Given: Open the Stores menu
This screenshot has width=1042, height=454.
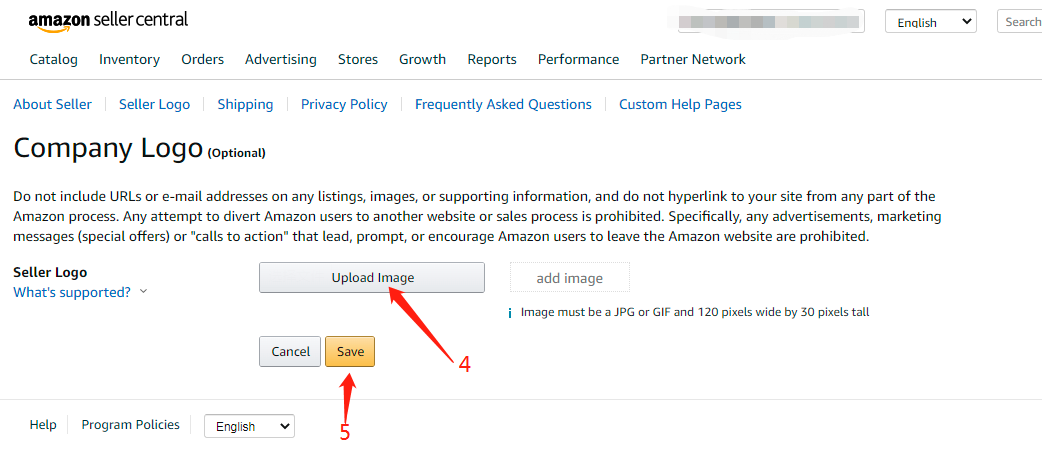Looking at the screenshot, I should [x=358, y=59].
